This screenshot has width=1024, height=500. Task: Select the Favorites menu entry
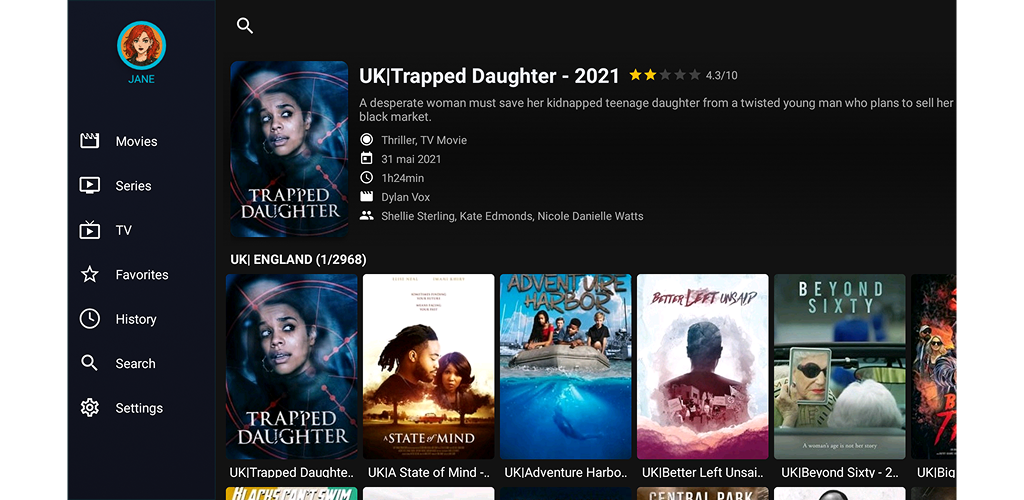(x=142, y=275)
